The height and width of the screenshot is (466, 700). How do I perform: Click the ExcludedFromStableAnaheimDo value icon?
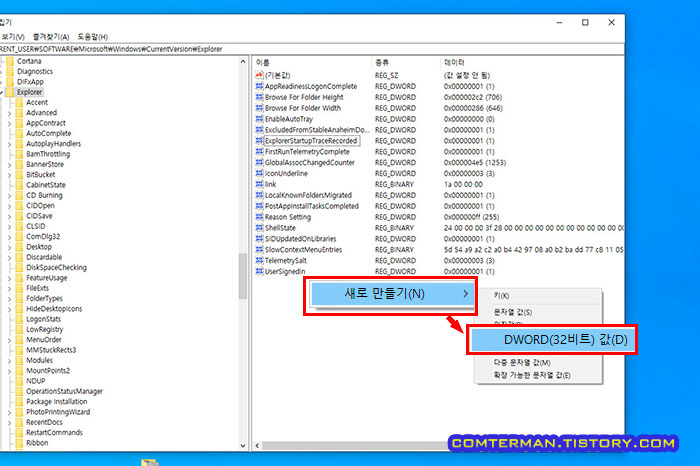(x=259, y=130)
